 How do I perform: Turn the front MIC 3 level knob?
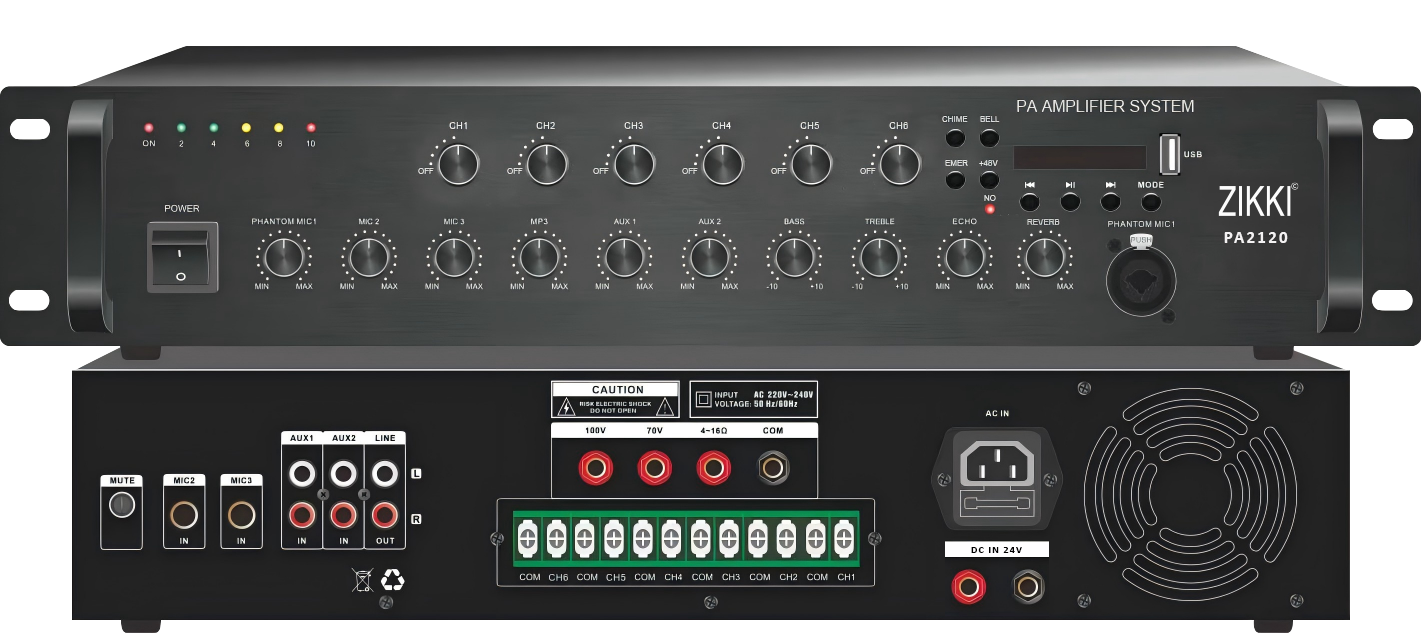coord(454,257)
